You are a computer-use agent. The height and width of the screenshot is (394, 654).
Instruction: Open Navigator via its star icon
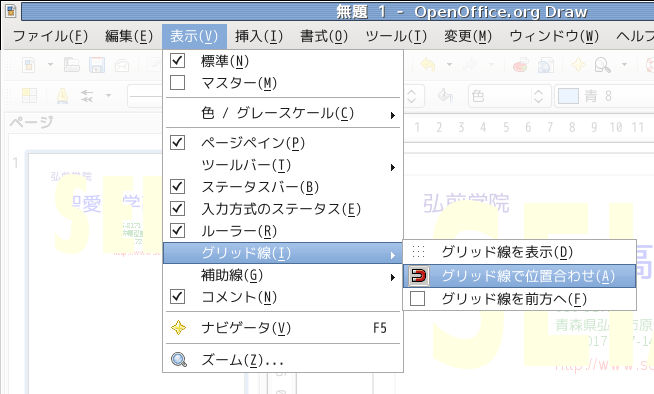click(x=179, y=328)
